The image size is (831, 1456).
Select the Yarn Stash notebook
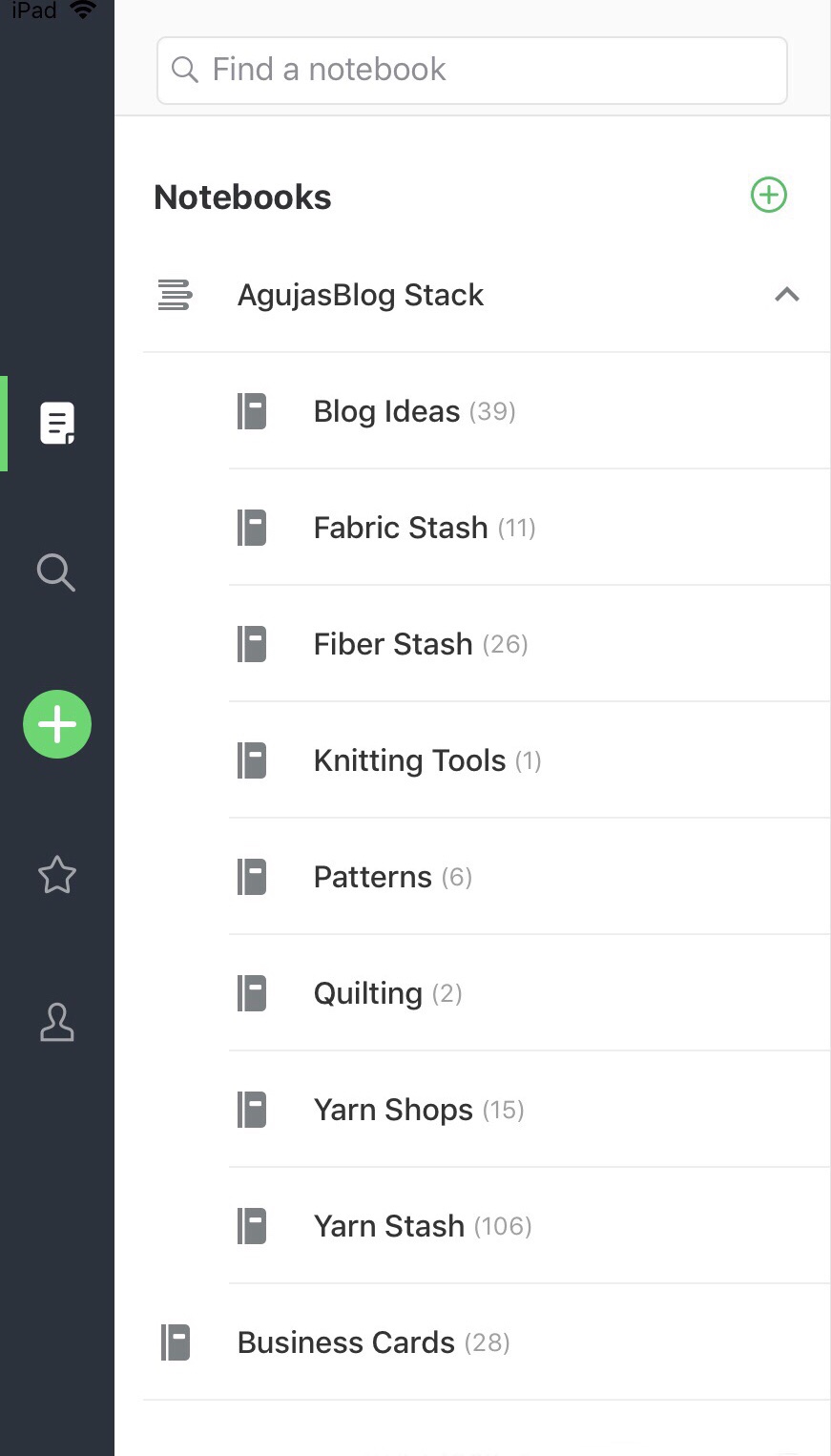click(x=389, y=1226)
